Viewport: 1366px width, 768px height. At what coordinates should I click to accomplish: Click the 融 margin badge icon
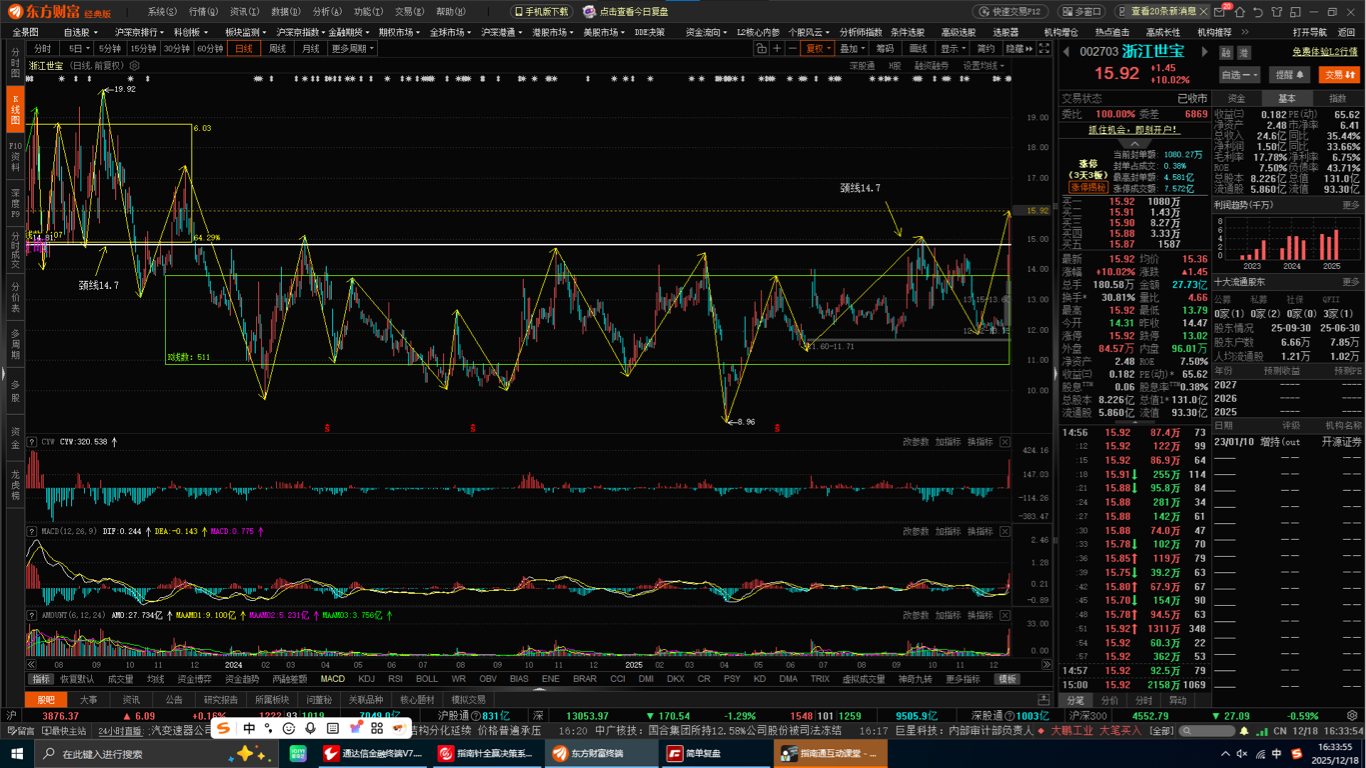click(x=1225, y=52)
